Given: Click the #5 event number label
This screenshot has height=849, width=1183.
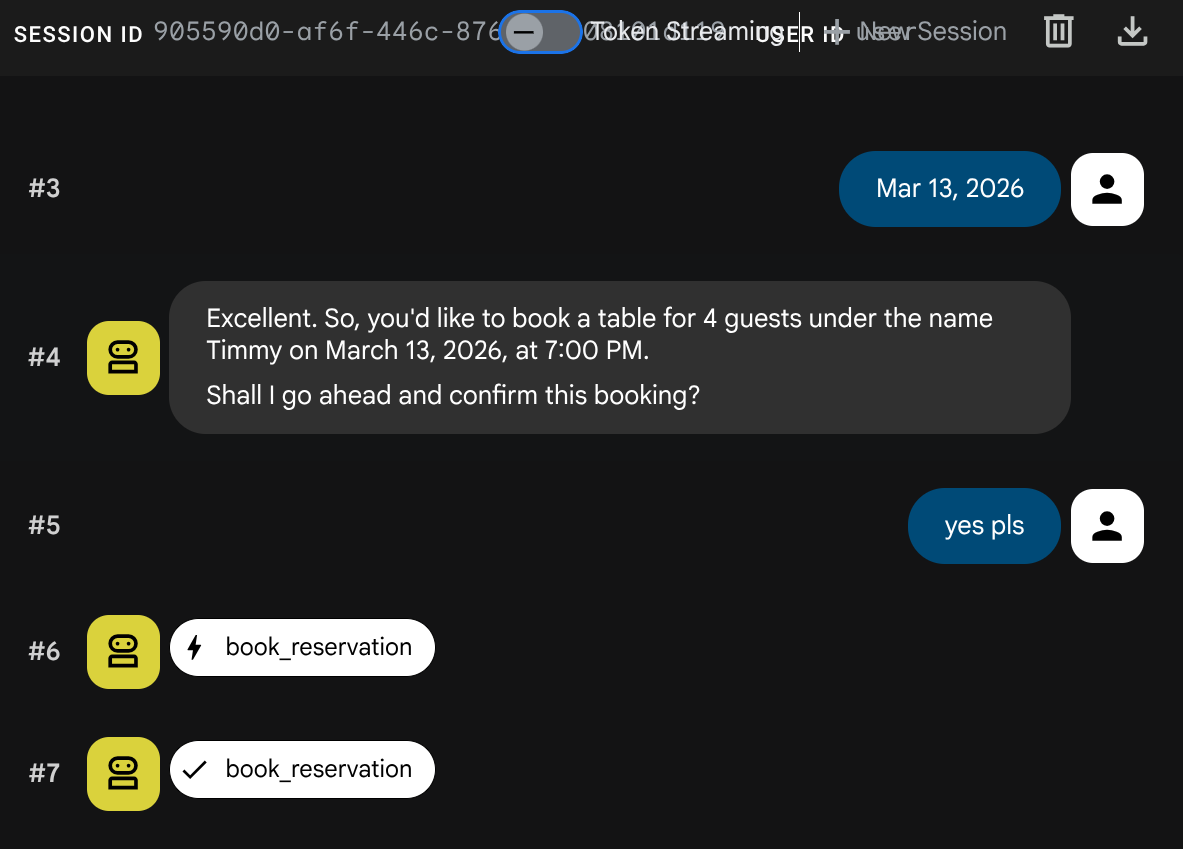Looking at the screenshot, I should (44, 526).
